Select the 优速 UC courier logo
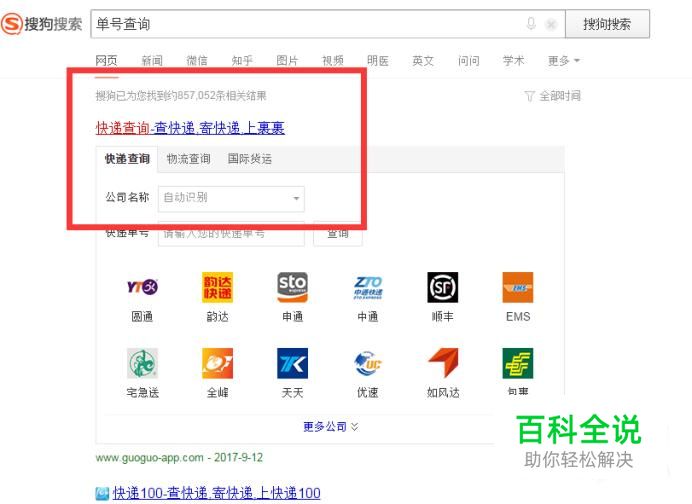The width and height of the screenshot is (692, 504). 368,363
